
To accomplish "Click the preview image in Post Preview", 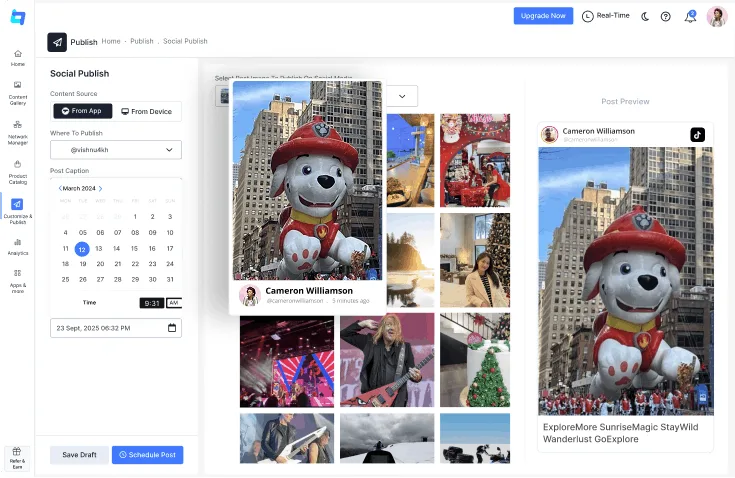I will [626, 281].
